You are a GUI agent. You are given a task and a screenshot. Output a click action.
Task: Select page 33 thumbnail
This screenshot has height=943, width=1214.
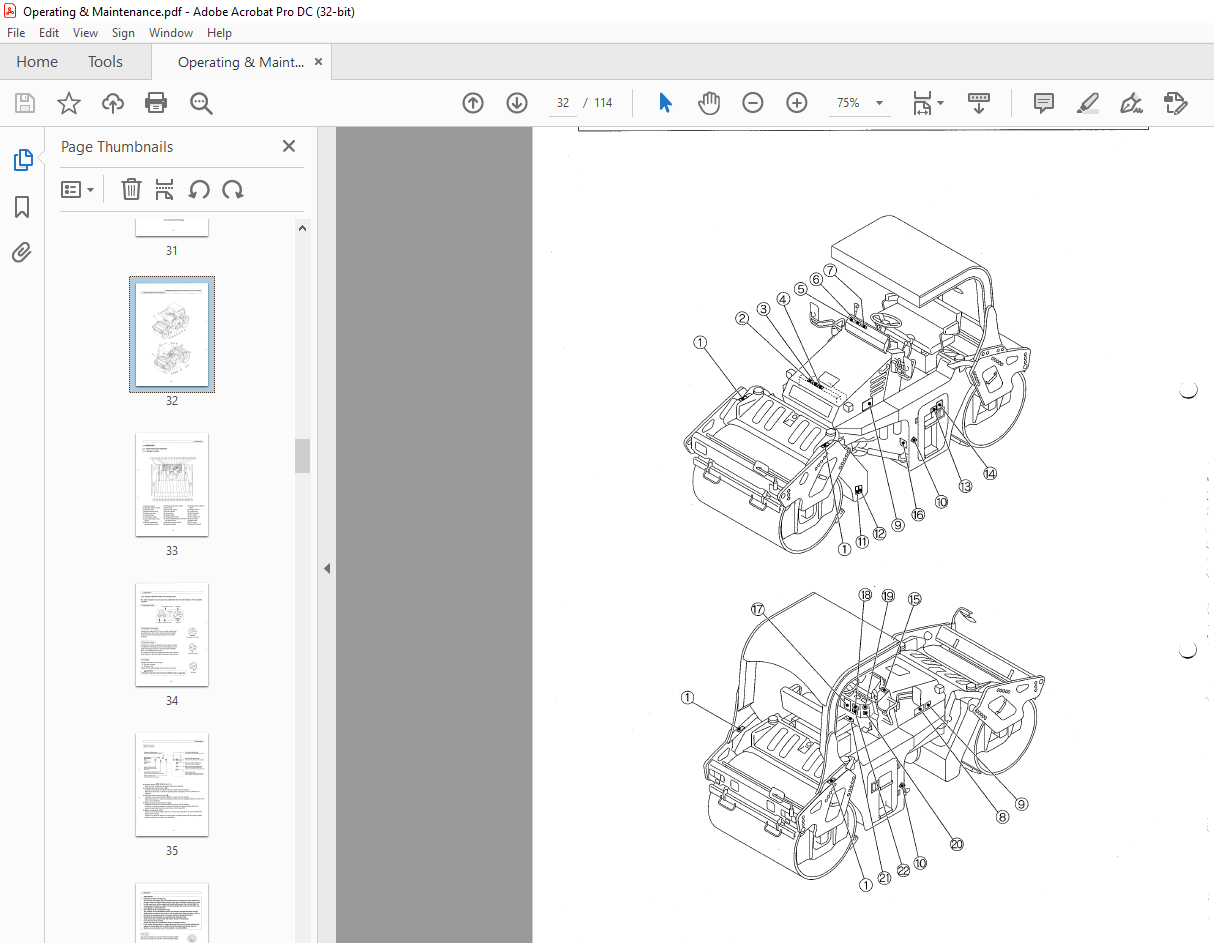(x=172, y=485)
